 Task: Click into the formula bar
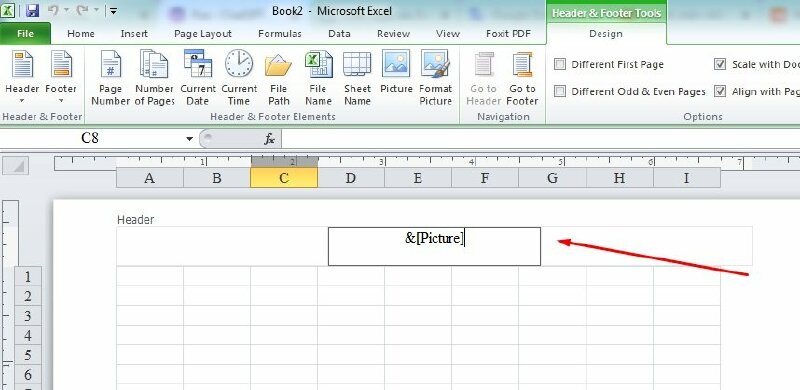pos(540,138)
